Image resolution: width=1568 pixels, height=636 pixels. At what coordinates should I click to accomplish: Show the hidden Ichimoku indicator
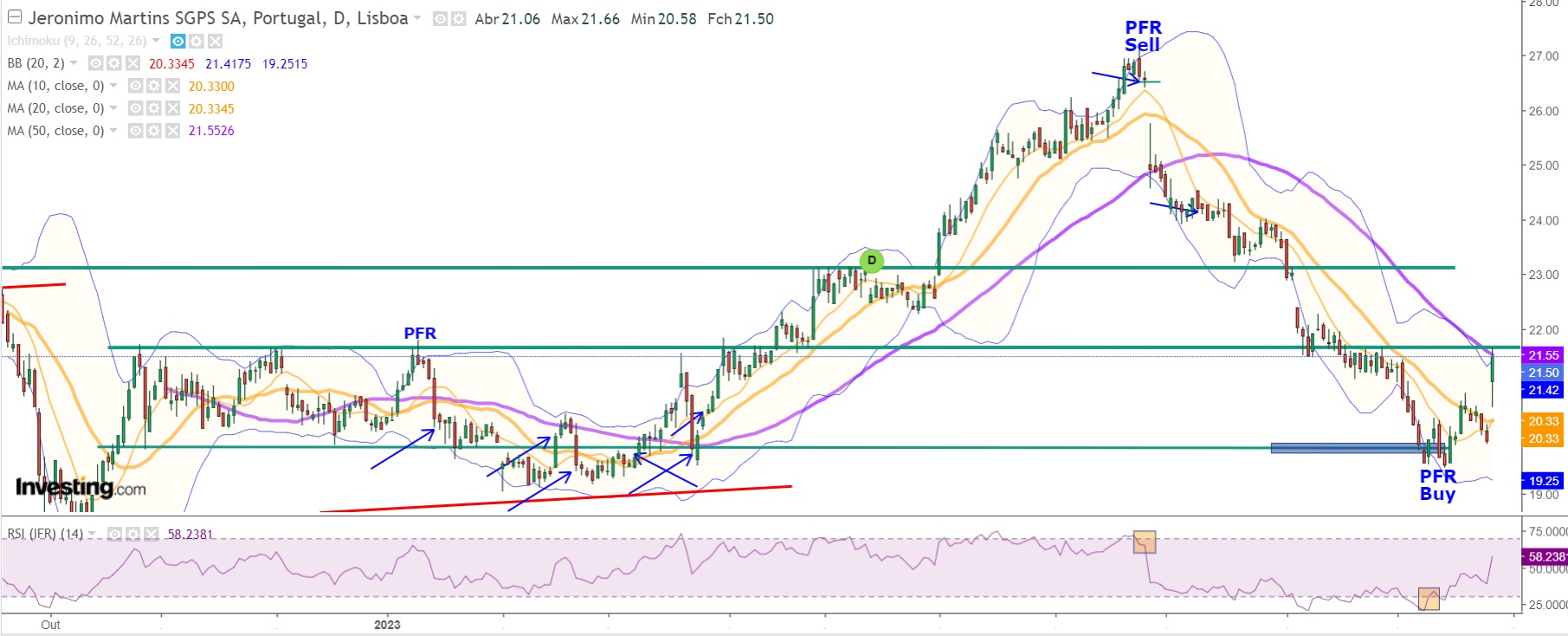click(177, 41)
